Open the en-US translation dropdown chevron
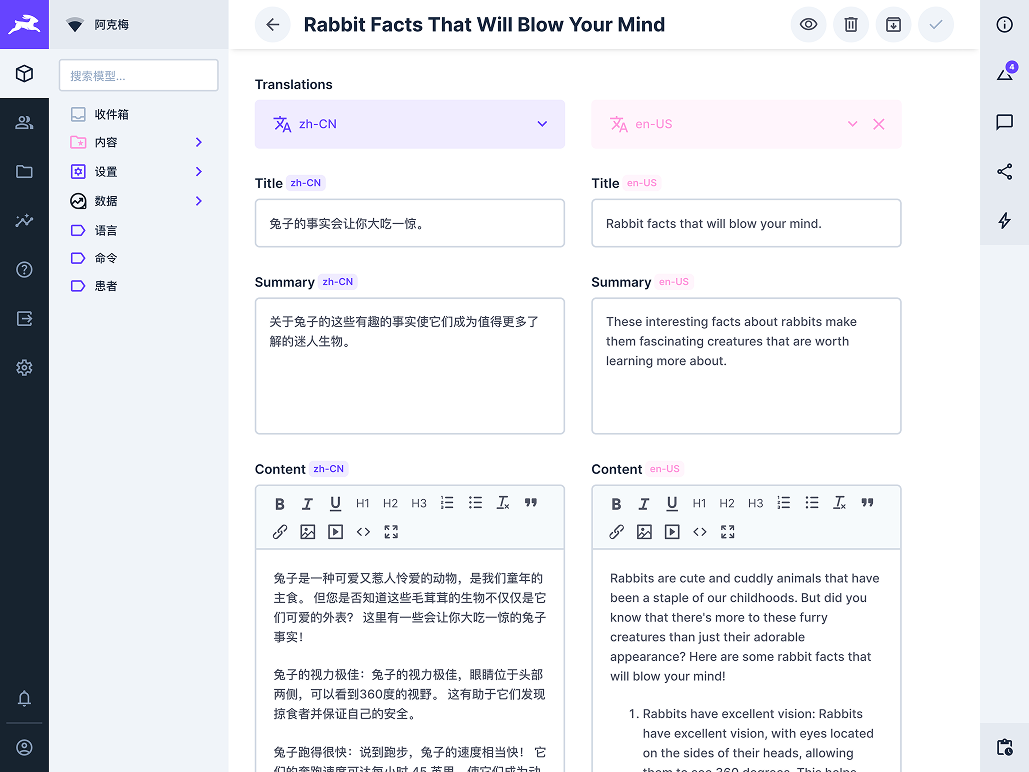The height and width of the screenshot is (772, 1029). 852,124
